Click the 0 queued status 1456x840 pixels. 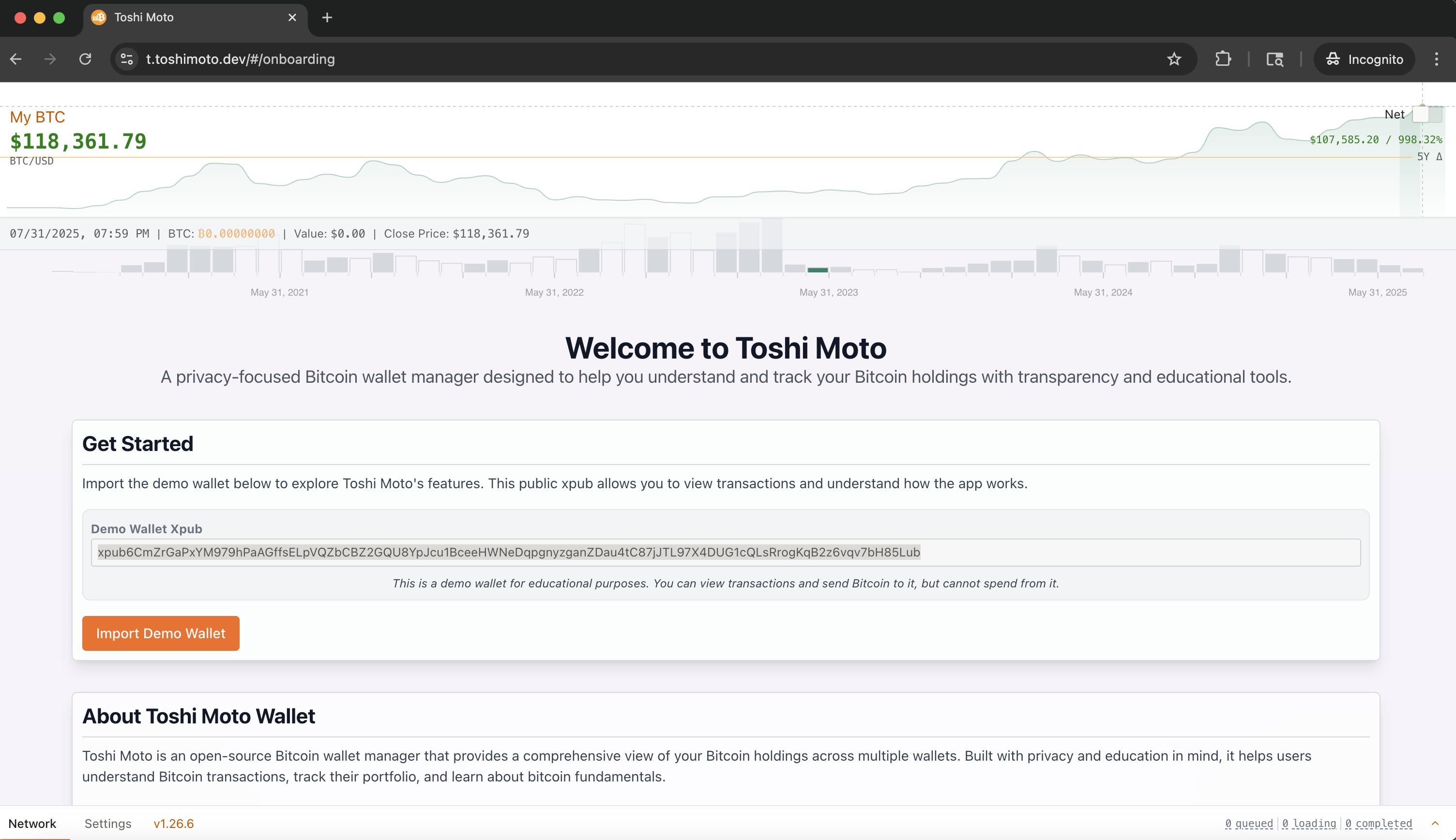point(1249,823)
